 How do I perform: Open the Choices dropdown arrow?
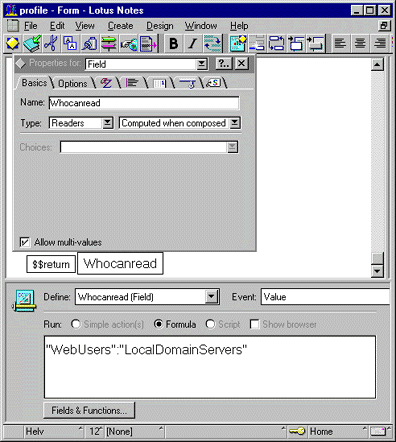pyautogui.click(x=232, y=147)
